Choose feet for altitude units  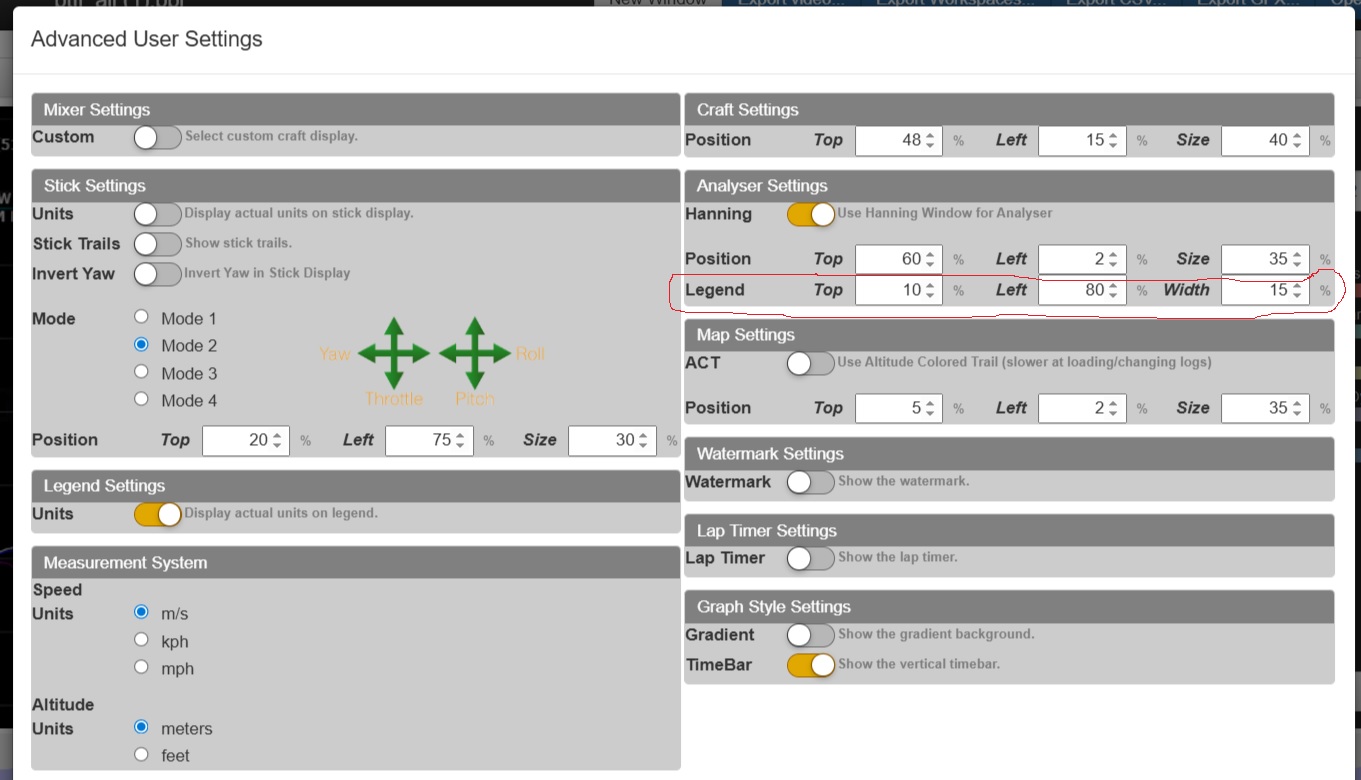coord(141,755)
